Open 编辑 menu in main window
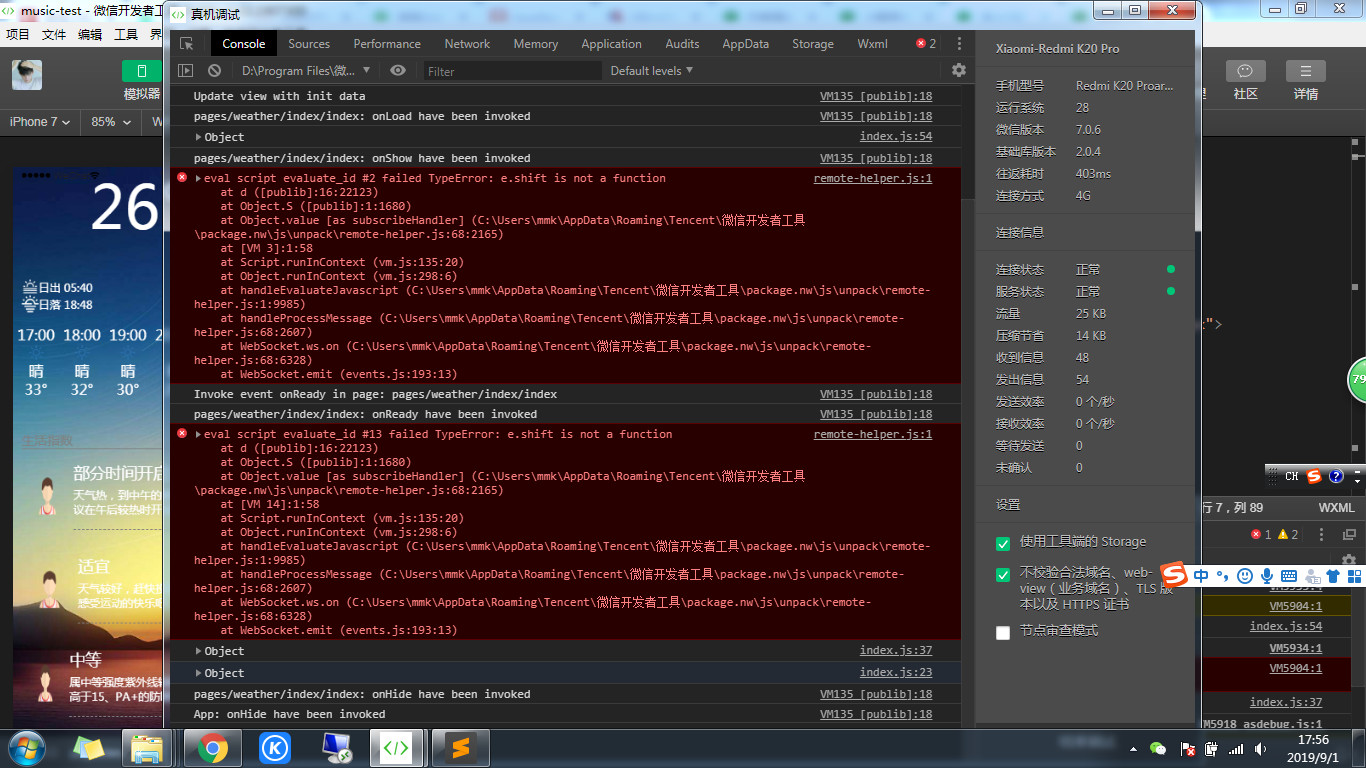 tap(90, 34)
